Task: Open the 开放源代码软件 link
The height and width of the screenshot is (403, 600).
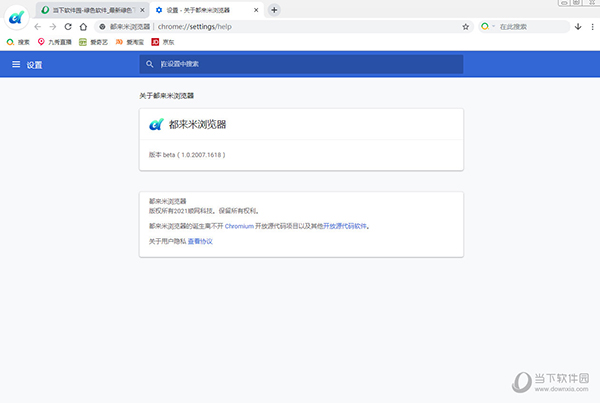Action: point(345,226)
